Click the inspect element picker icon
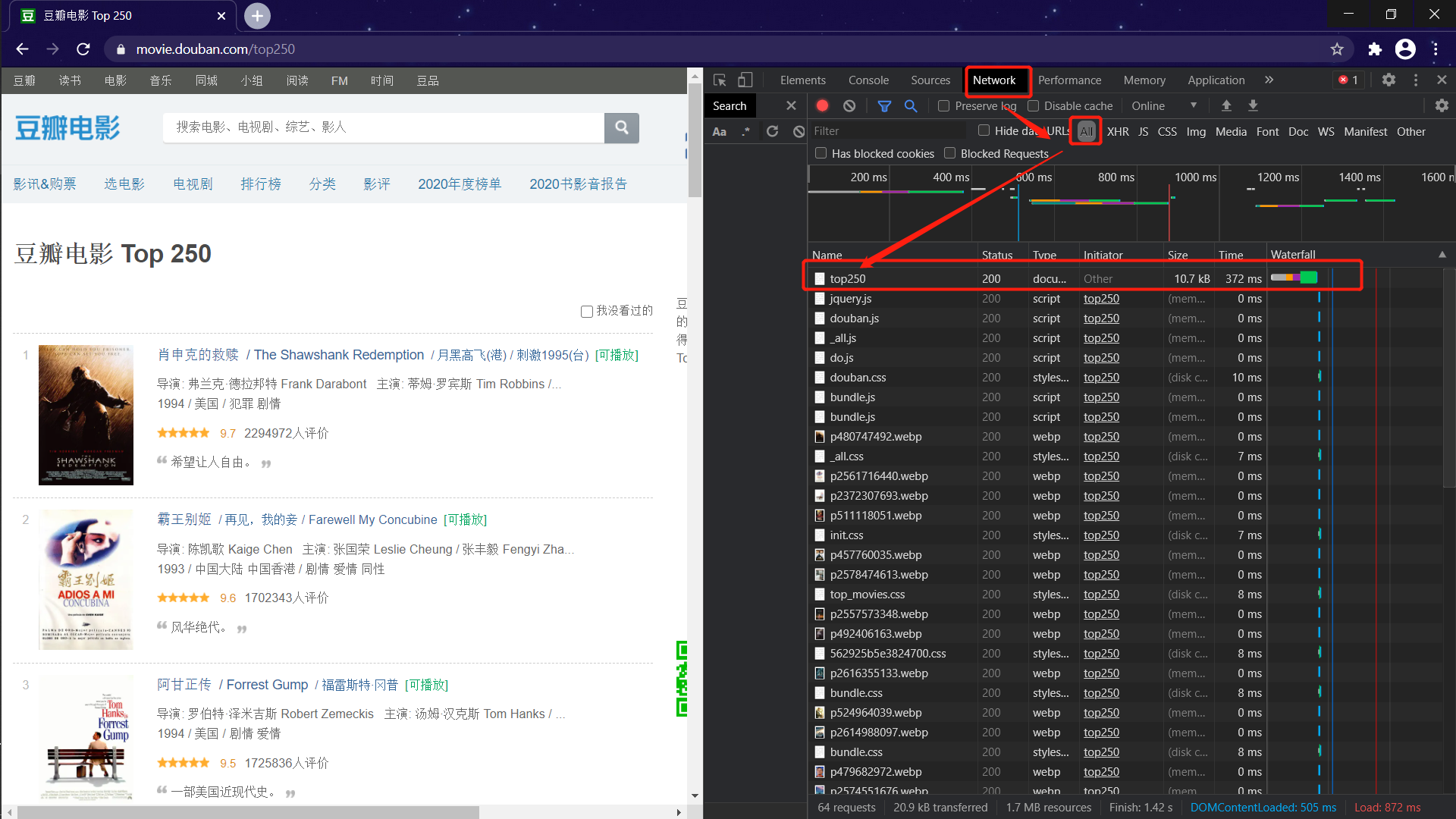Image resolution: width=1456 pixels, height=819 pixels. (720, 80)
